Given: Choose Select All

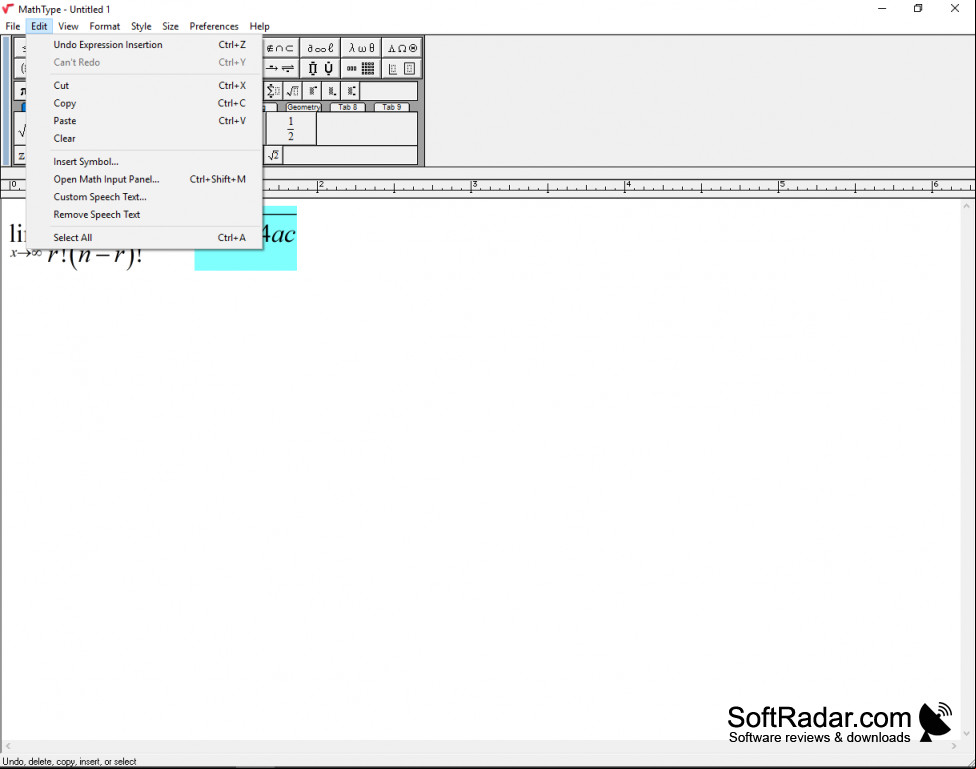Looking at the screenshot, I should [144, 238].
